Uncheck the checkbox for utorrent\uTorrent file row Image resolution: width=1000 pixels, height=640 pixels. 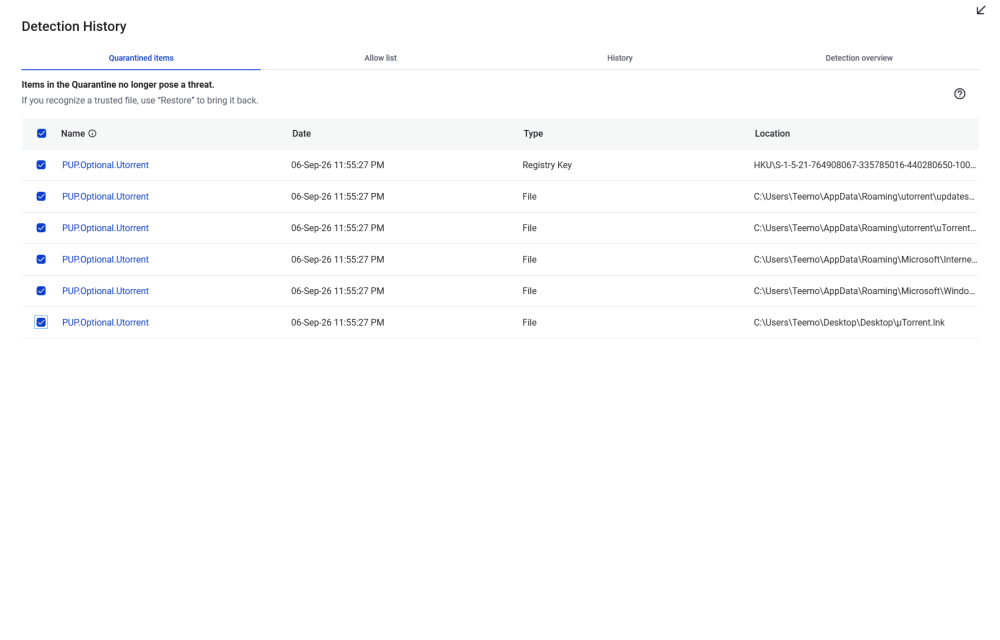(41, 228)
